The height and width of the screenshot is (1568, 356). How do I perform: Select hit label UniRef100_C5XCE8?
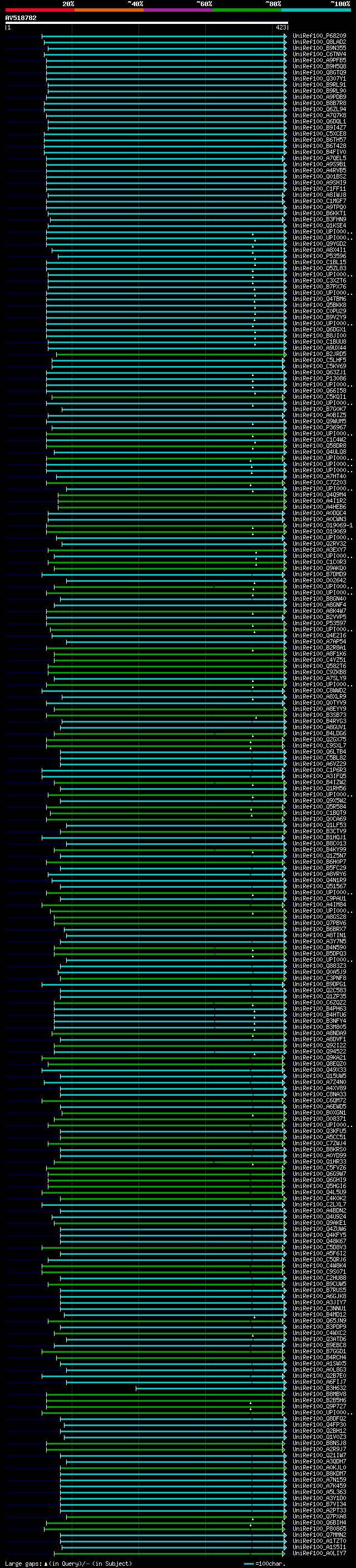click(x=319, y=133)
